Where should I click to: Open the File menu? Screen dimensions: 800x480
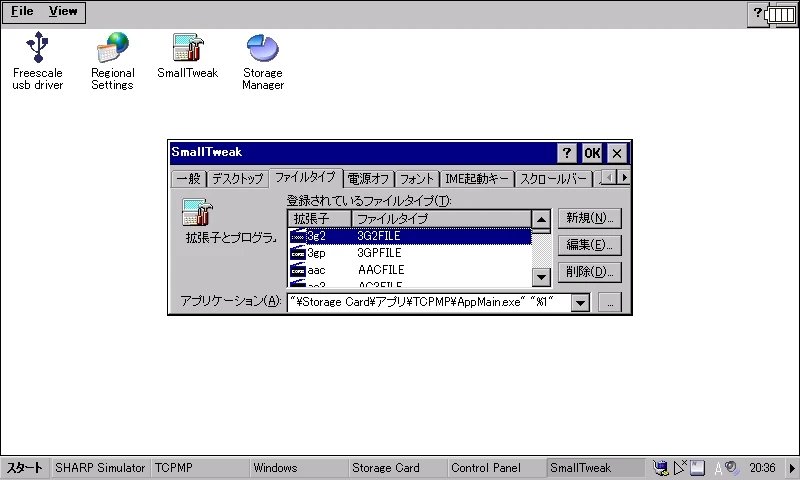coord(22,11)
